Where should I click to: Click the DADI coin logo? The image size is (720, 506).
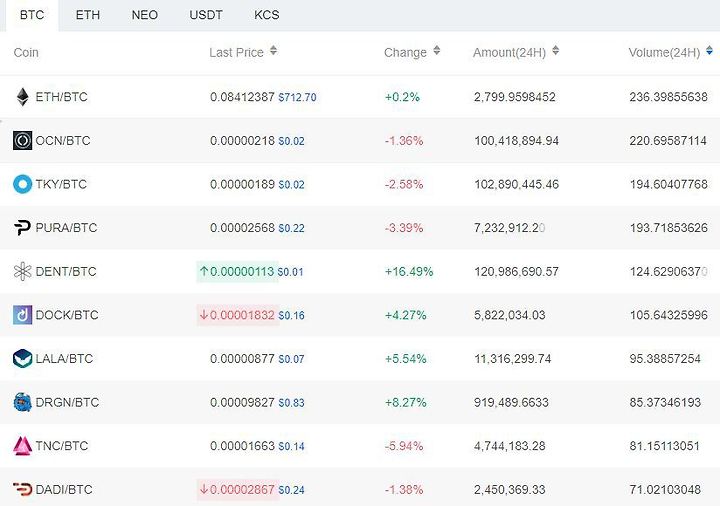(22, 489)
